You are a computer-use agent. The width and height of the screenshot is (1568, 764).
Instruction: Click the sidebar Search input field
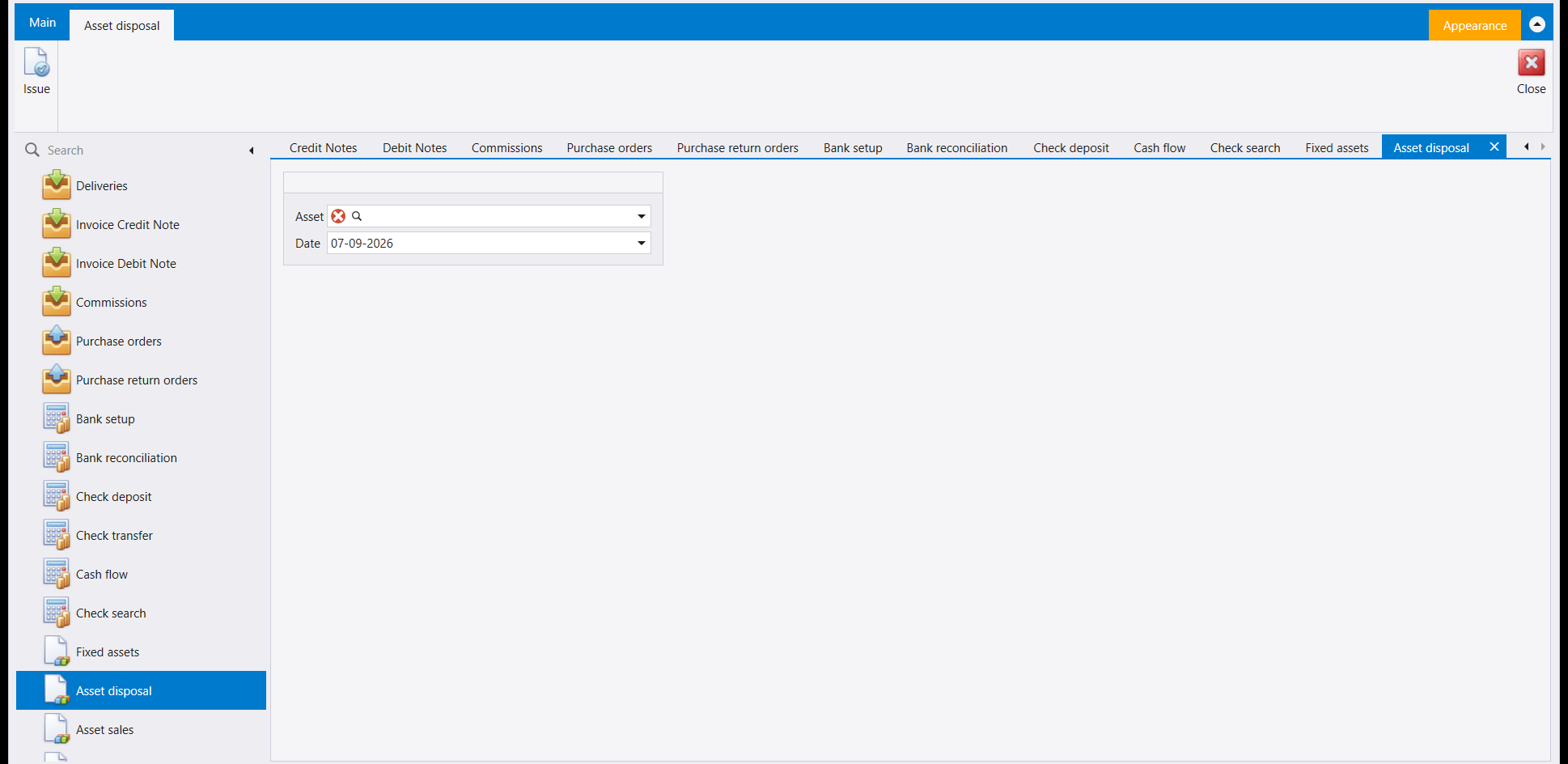[x=144, y=151]
